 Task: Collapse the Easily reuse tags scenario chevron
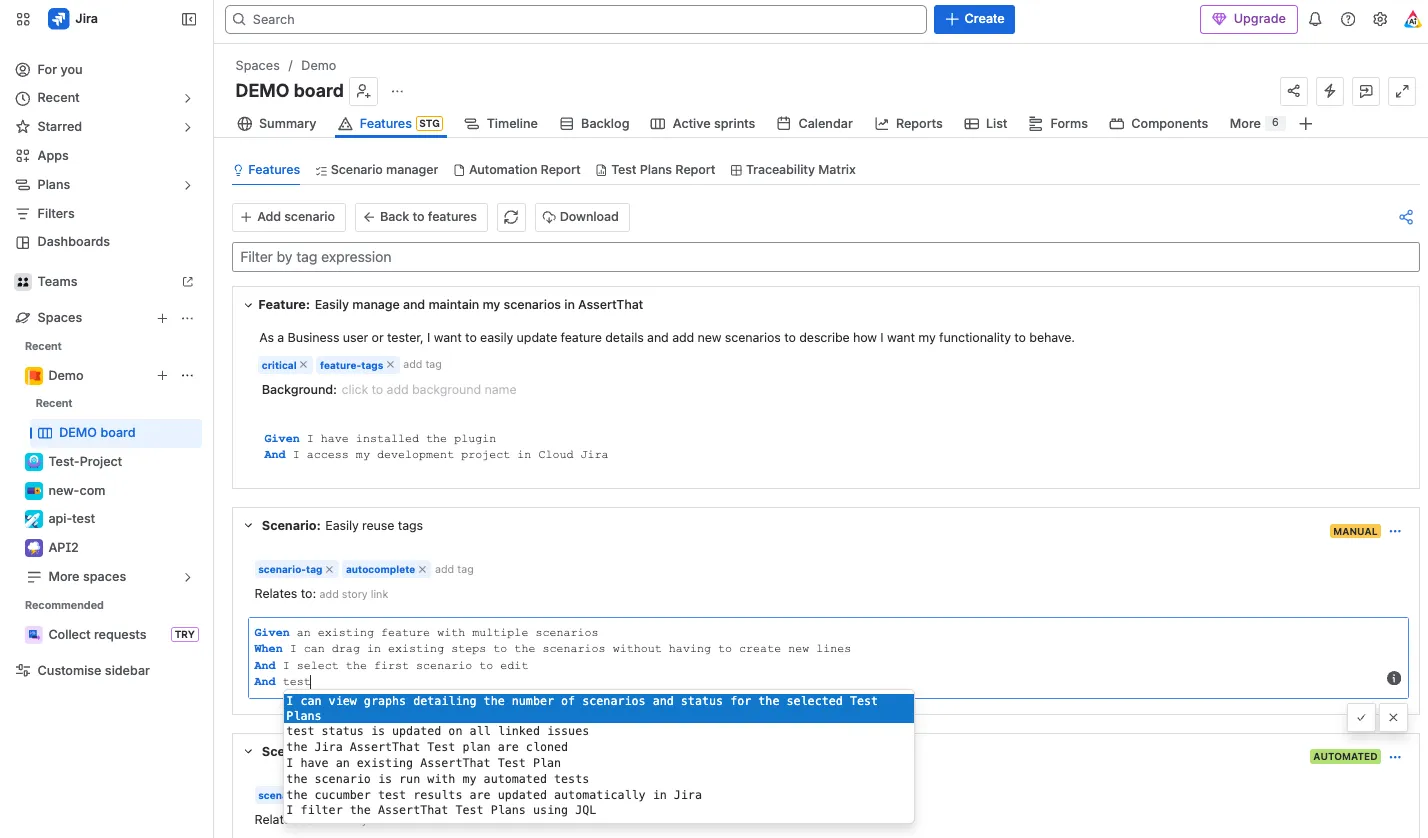(x=248, y=525)
